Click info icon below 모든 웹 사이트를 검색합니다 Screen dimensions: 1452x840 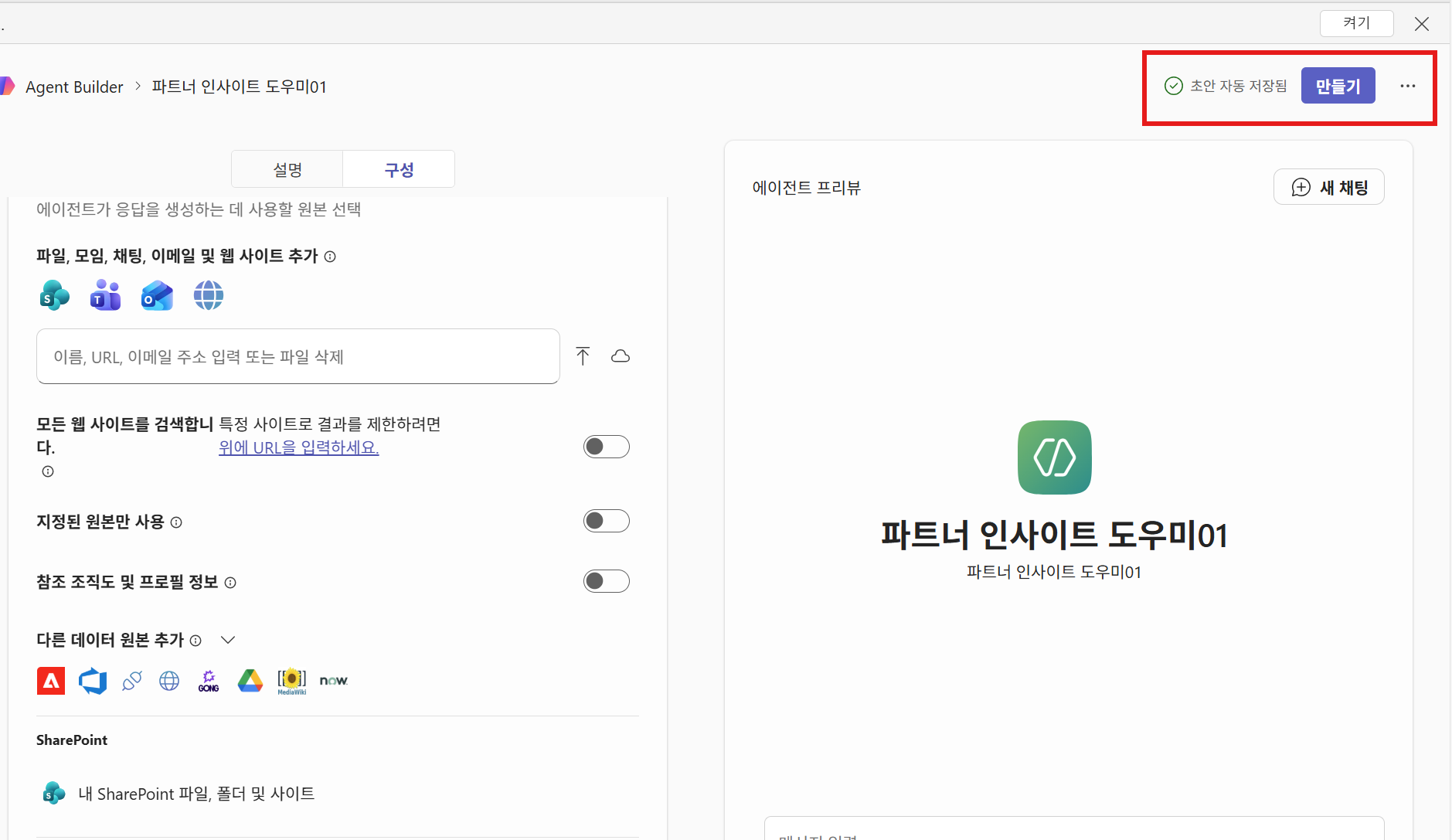pyautogui.click(x=48, y=471)
